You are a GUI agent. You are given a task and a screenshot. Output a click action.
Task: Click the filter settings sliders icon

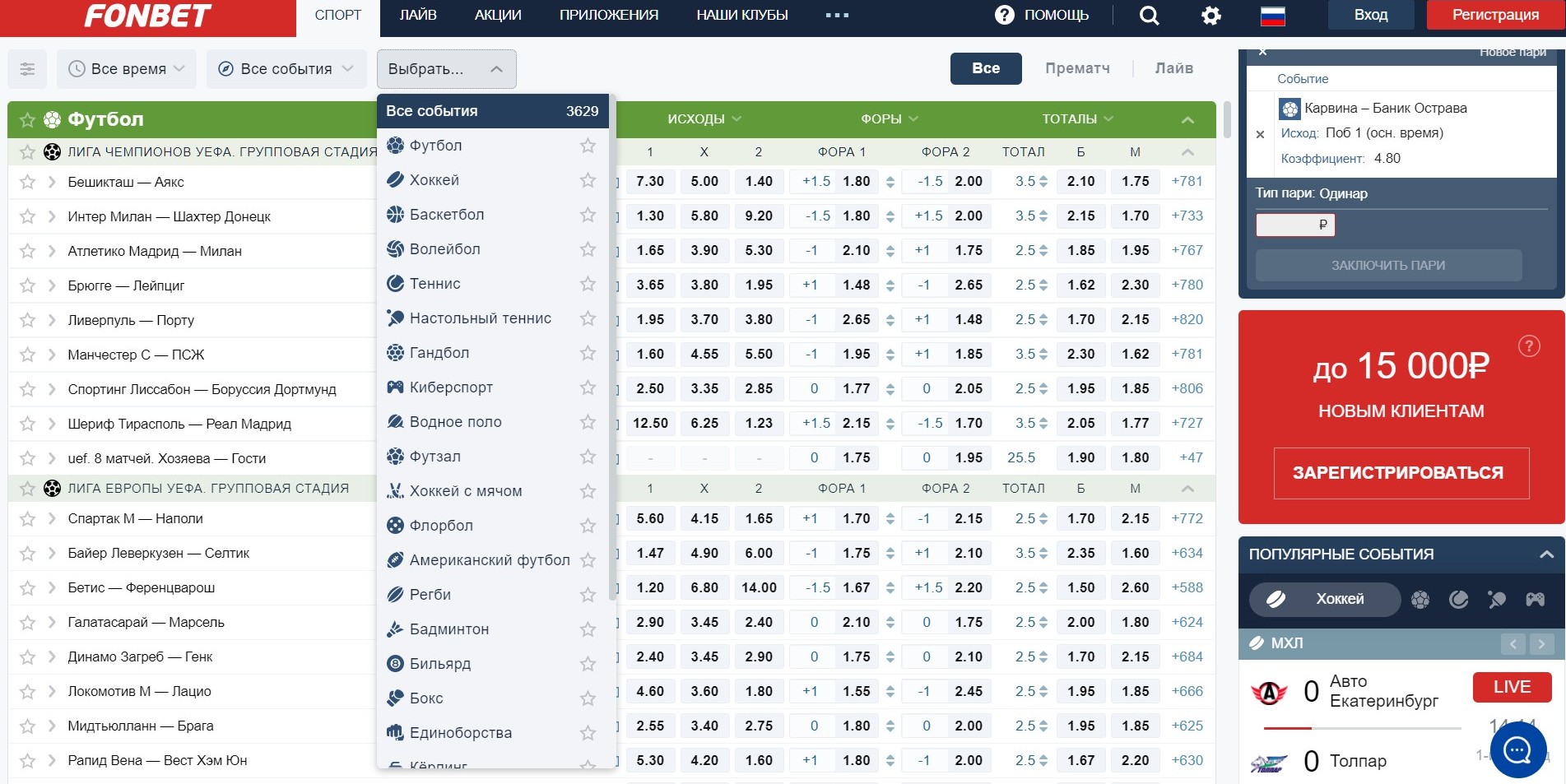pos(27,69)
